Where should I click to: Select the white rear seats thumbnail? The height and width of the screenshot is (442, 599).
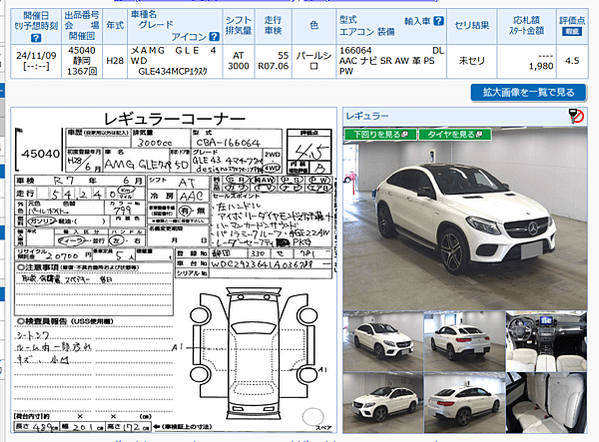click(546, 403)
